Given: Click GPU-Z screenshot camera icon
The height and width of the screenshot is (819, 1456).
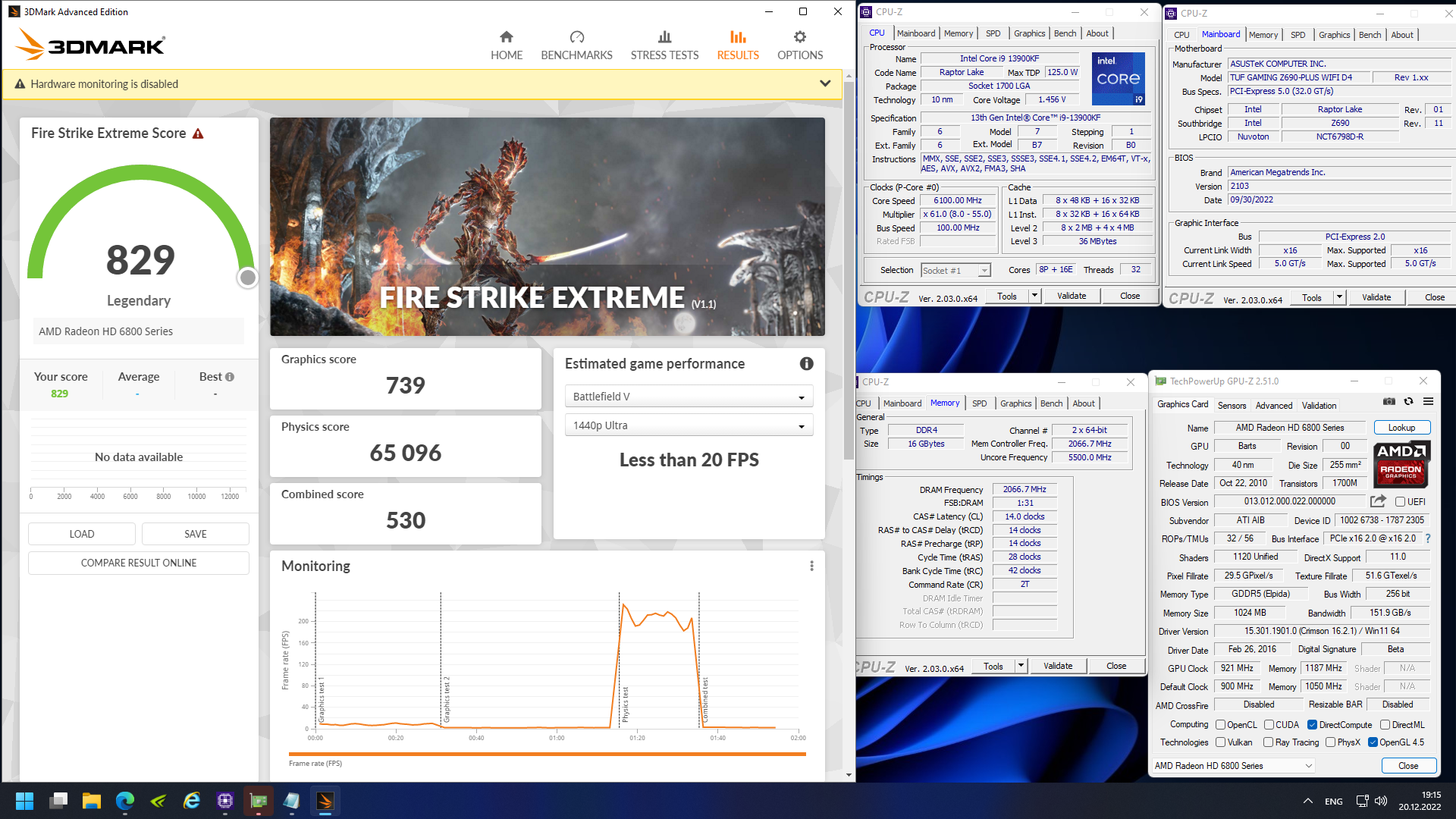Looking at the screenshot, I should coord(1389,401).
